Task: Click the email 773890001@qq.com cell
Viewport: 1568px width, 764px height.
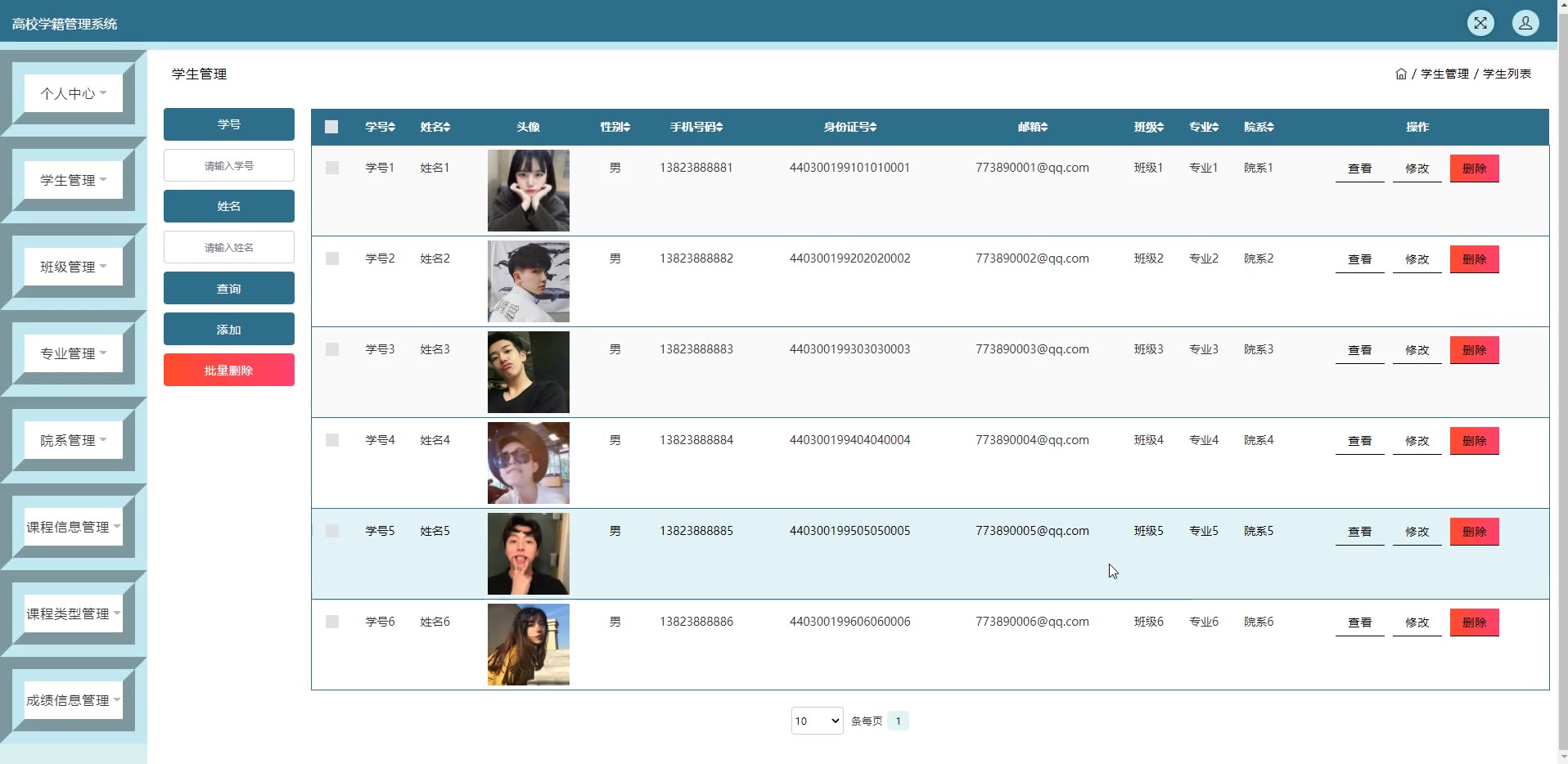Action: pyautogui.click(x=1032, y=168)
